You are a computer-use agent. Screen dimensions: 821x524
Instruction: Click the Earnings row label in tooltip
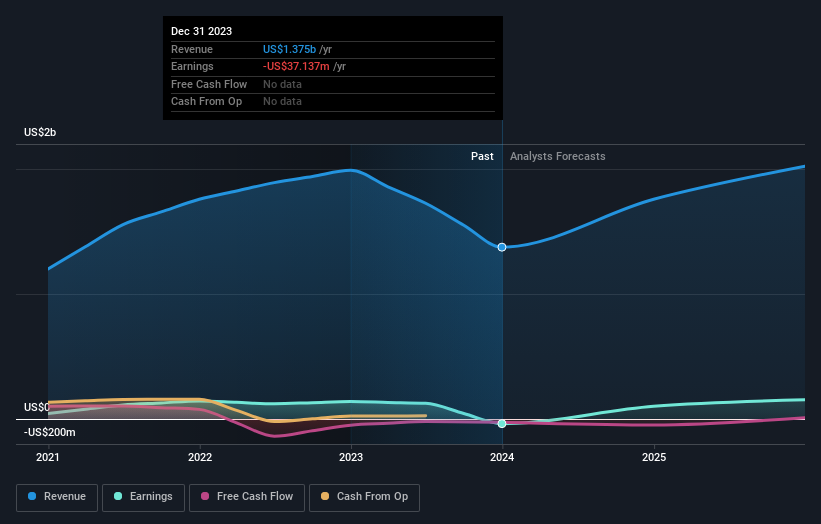(x=192, y=66)
